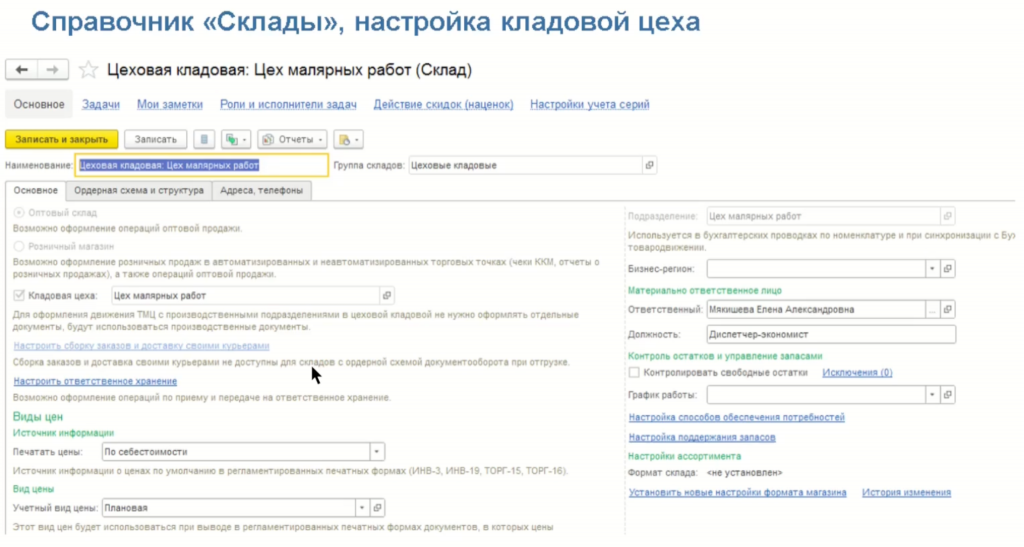Open Настроить ответственное хранение link
This screenshot has height=547, width=1024.
(x=95, y=381)
